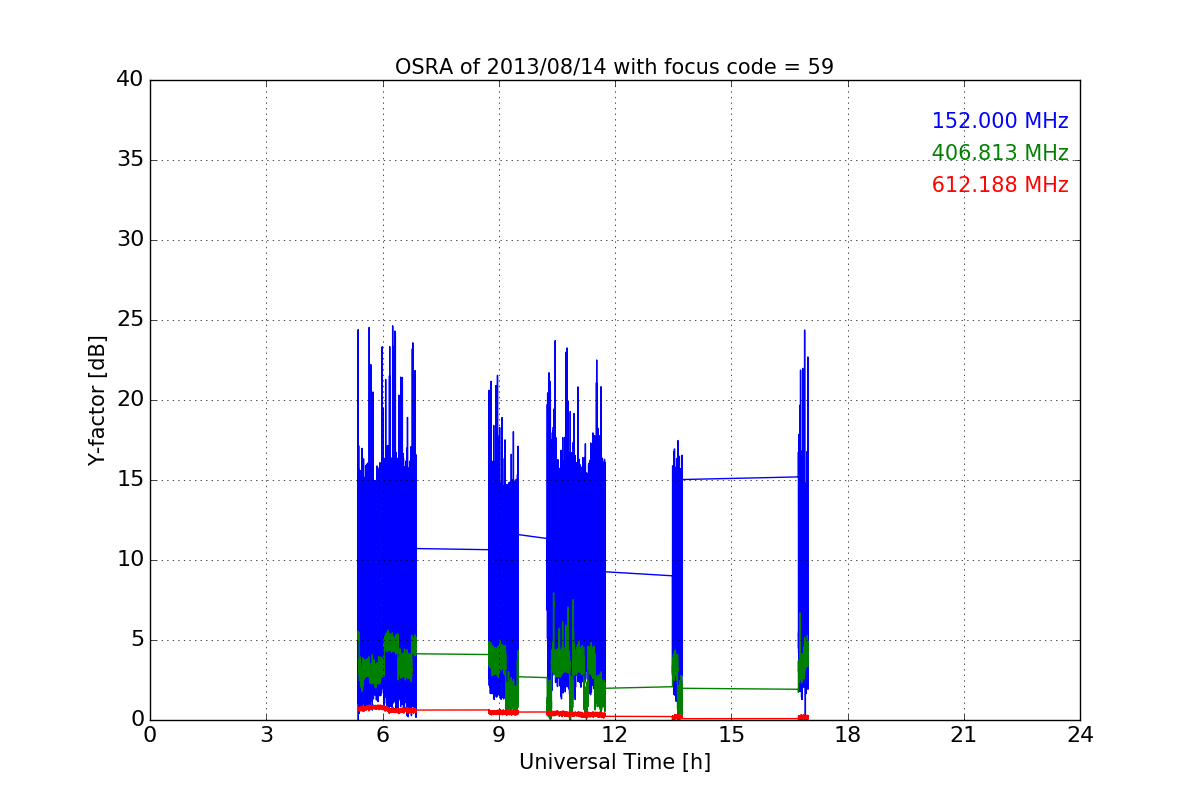Viewport: 1200px width, 800px height.
Task: Click the x-axis tick label 24
Action: [x=1080, y=734]
